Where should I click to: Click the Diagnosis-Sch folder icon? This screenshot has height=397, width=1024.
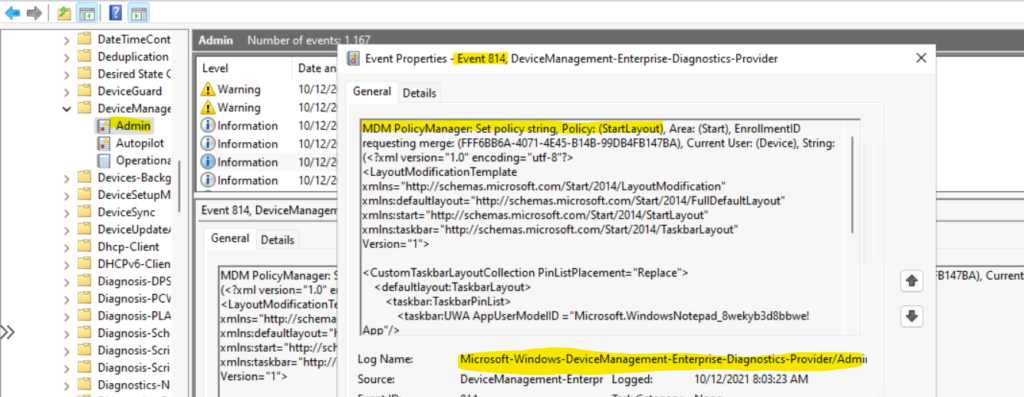click(x=84, y=333)
